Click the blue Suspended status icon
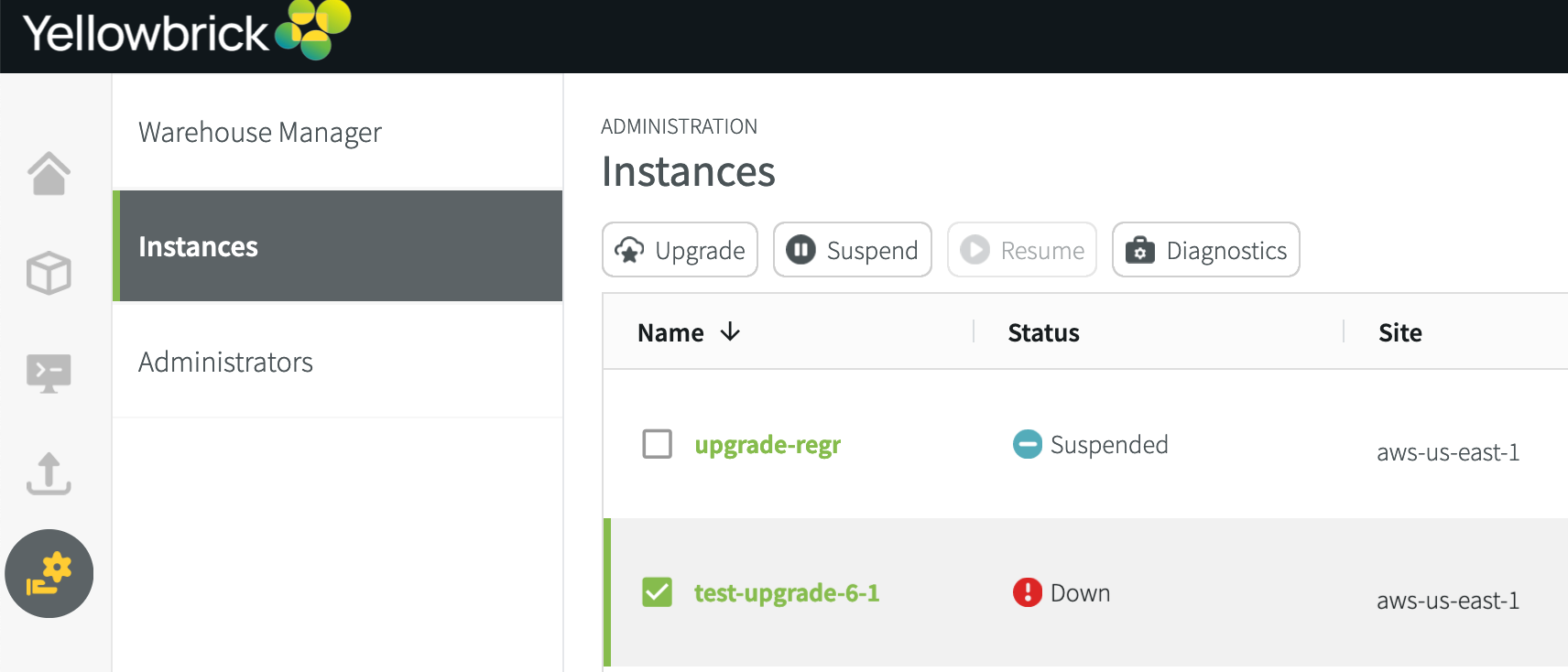This screenshot has height=672, width=1568. point(1028,444)
